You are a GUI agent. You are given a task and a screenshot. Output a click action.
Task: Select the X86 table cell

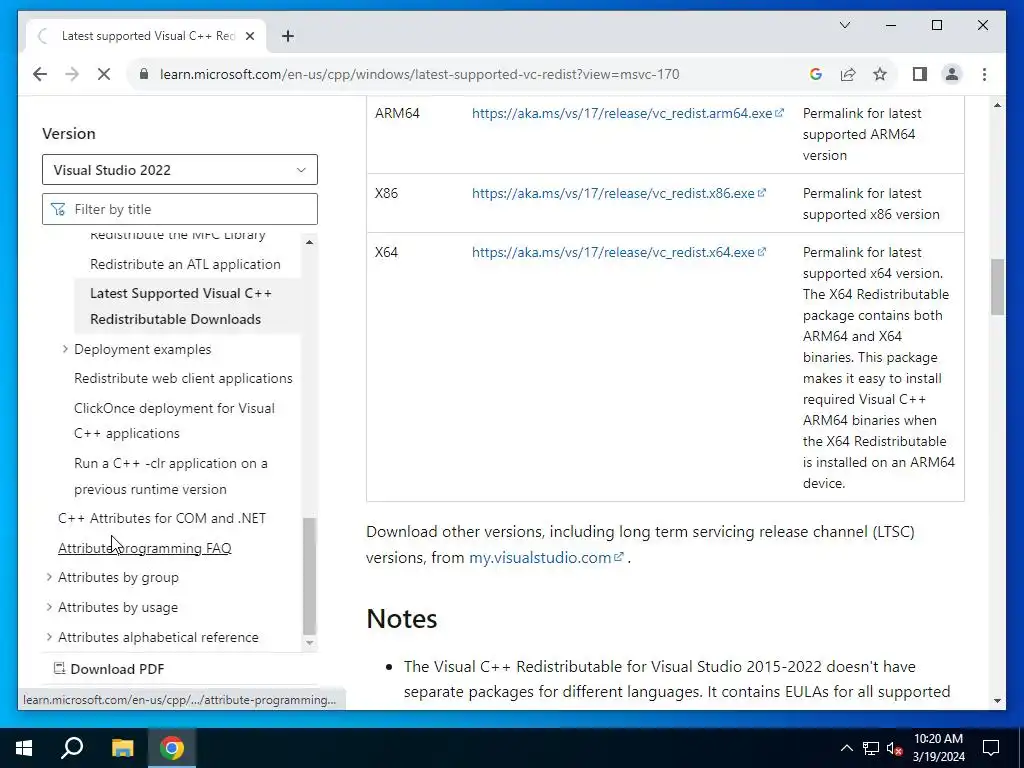point(386,193)
